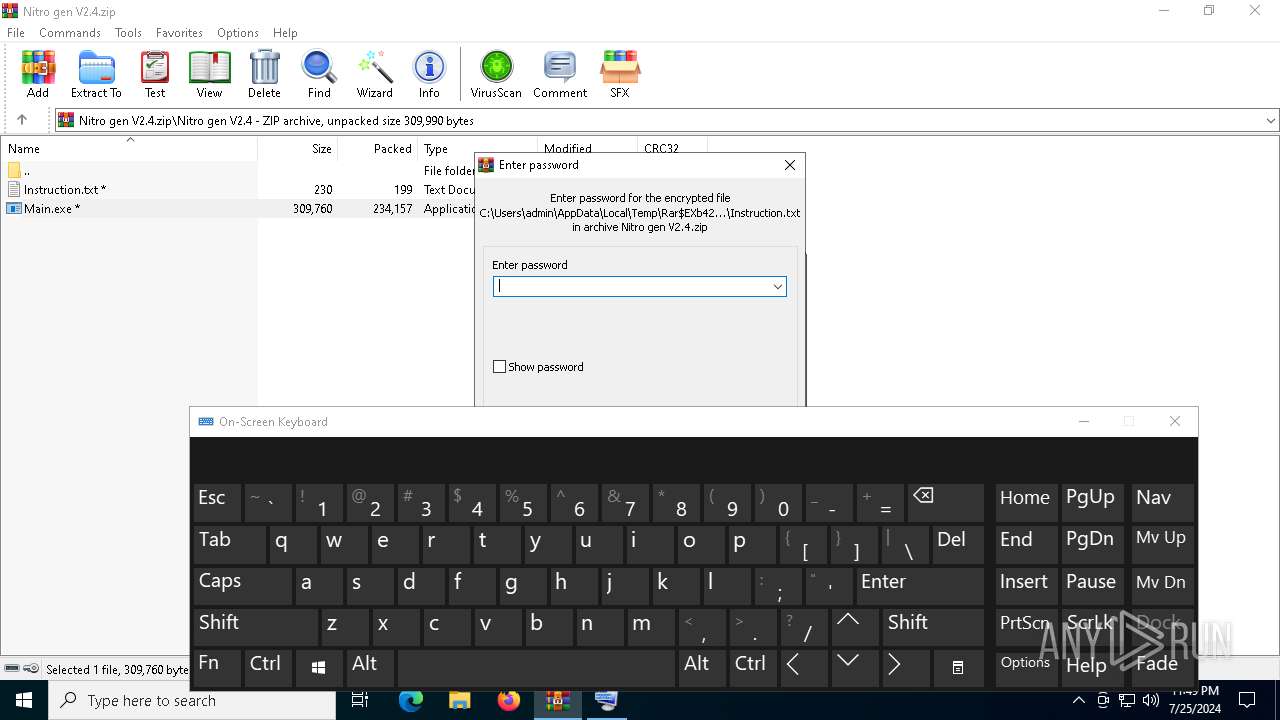Launch Microsoft Edge from taskbar

(x=410, y=700)
